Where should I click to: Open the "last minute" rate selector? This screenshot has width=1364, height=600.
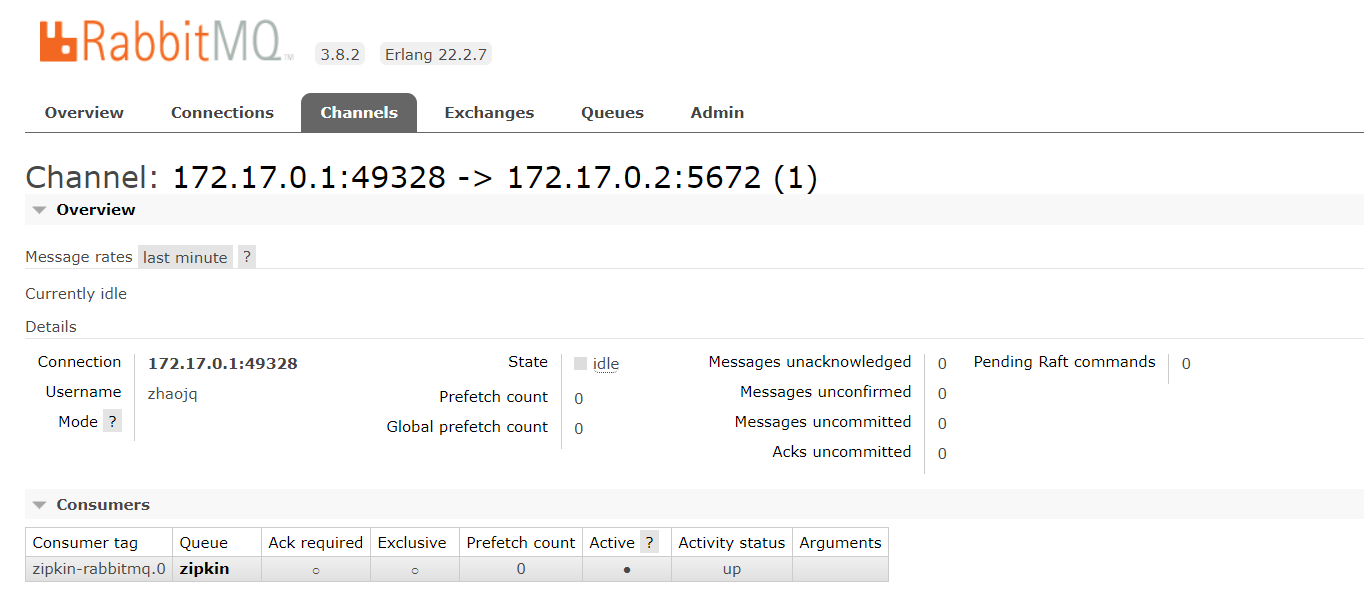pyautogui.click(x=184, y=256)
